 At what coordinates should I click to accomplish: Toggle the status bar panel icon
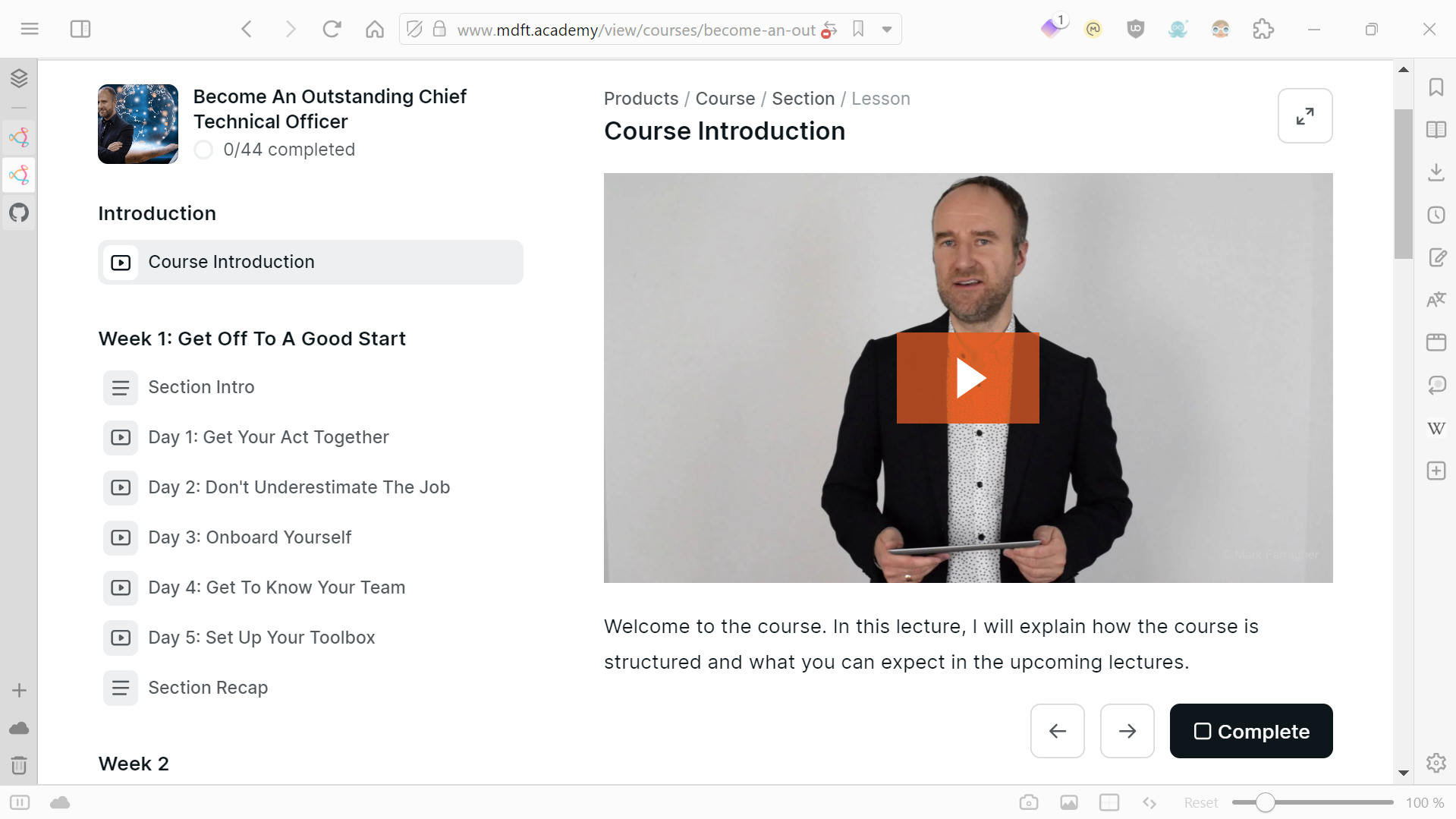[20, 802]
